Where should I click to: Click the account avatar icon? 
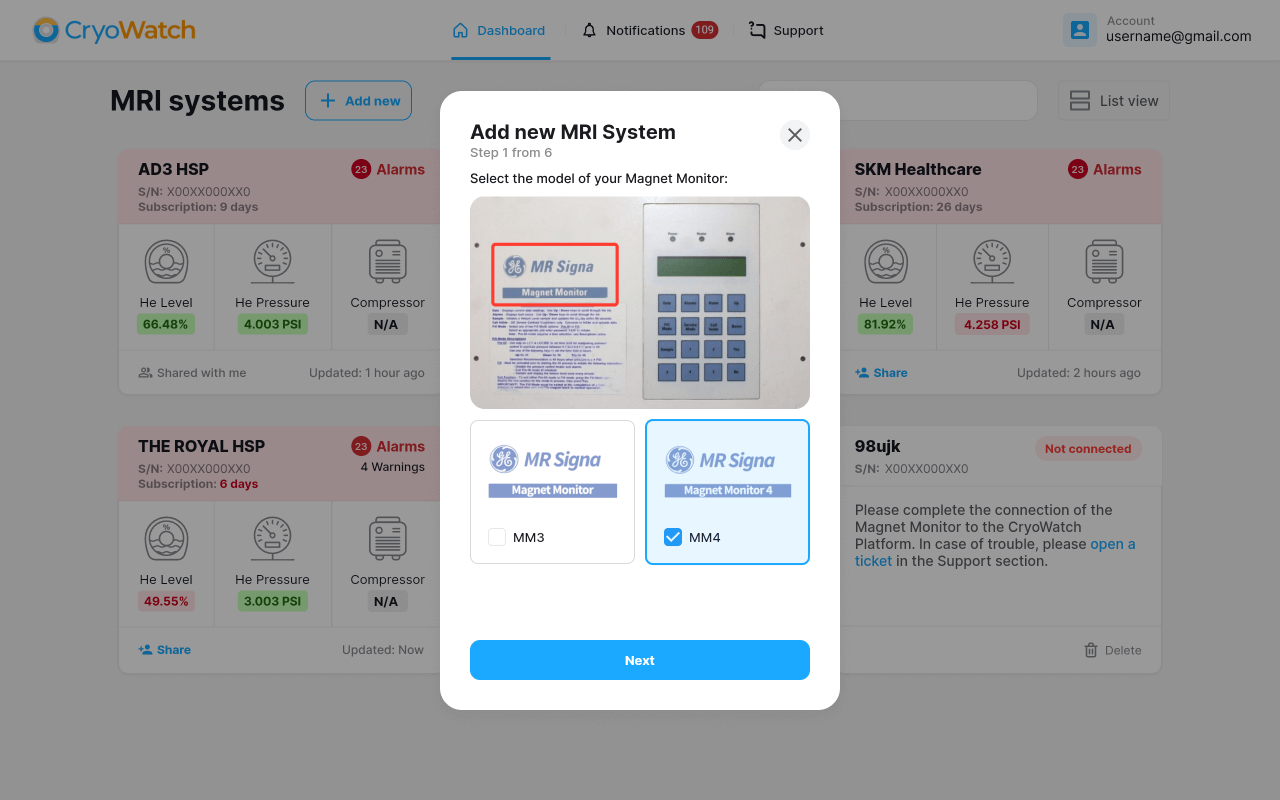pos(1080,30)
